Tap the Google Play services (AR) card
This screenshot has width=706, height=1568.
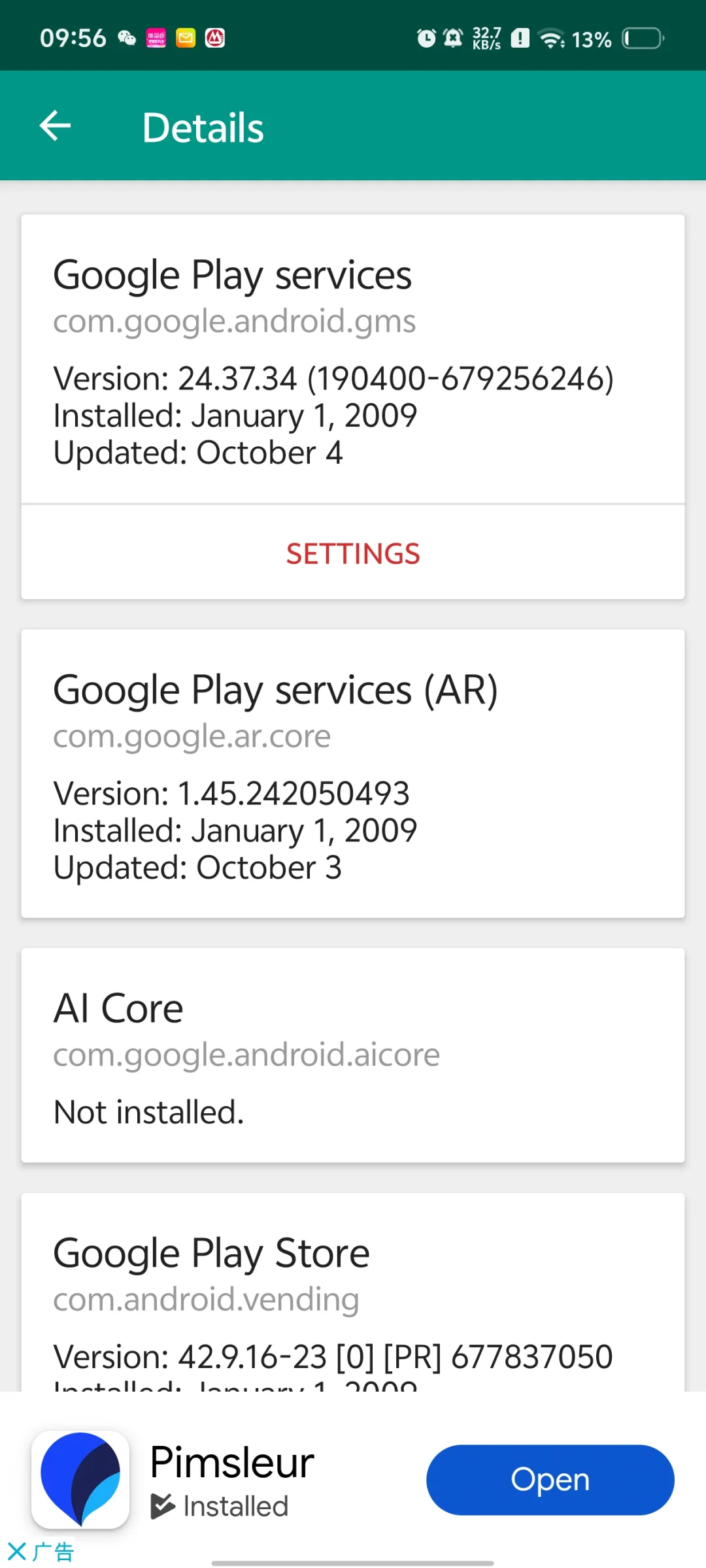pos(353,773)
